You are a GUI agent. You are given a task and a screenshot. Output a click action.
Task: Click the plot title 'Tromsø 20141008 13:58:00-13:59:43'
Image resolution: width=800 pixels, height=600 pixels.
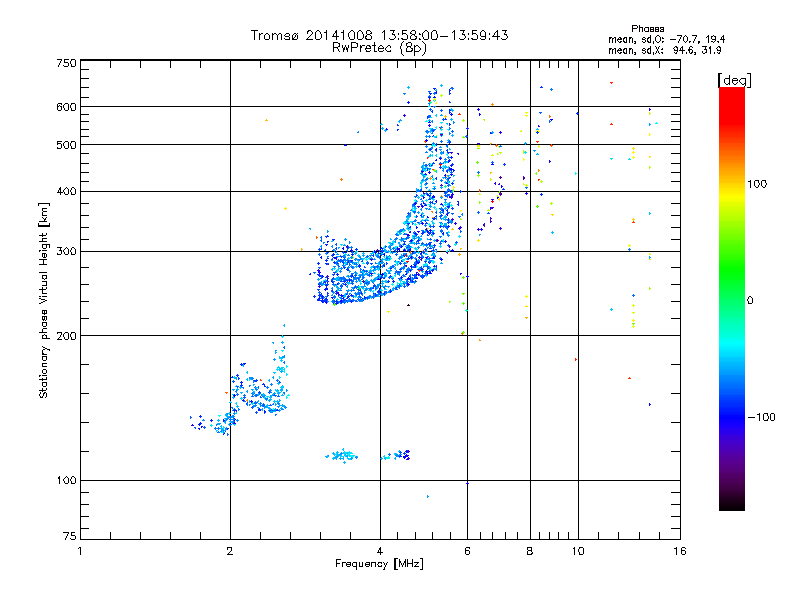point(379,35)
